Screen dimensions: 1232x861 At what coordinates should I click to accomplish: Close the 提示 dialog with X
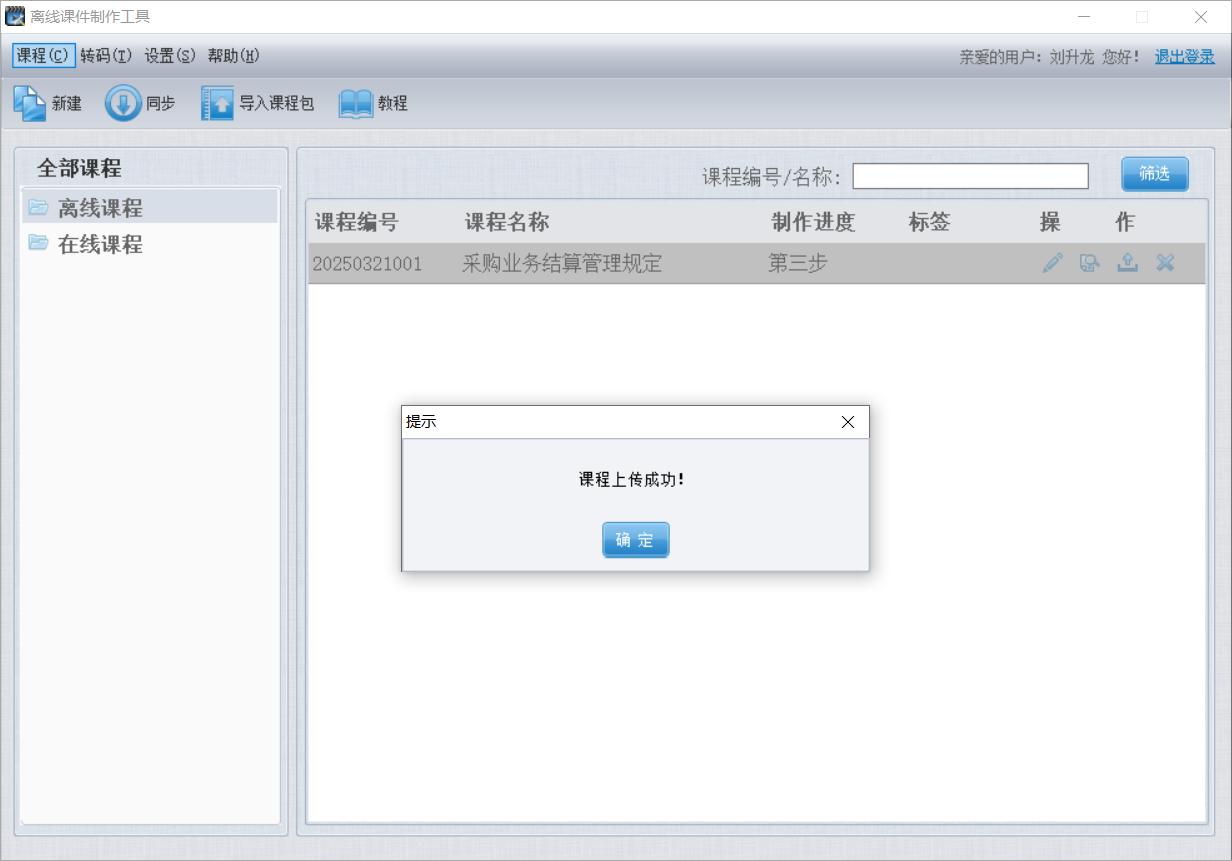(848, 422)
